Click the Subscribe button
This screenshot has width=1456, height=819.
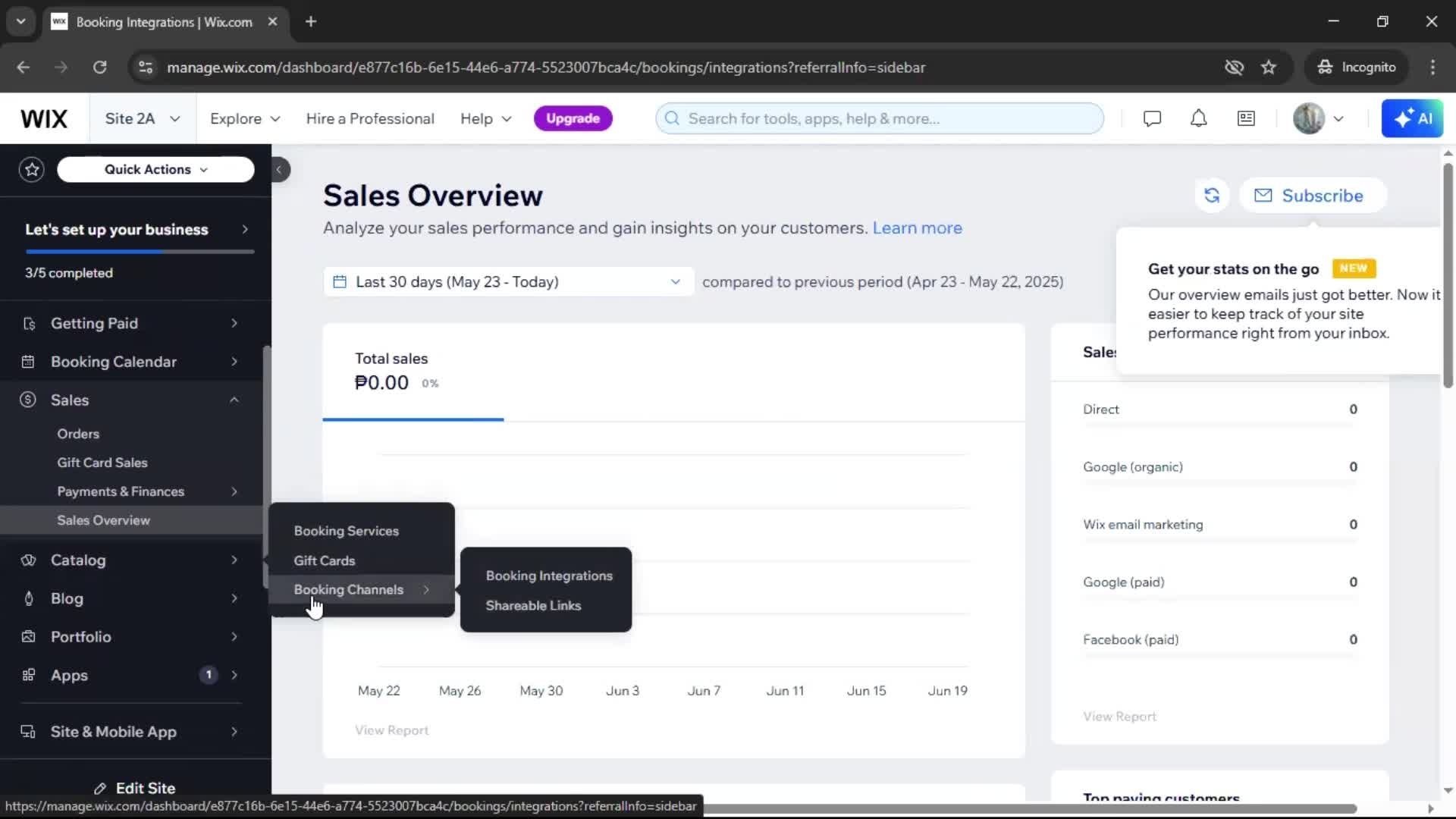pyautogui.click(x=1313, y=196)
